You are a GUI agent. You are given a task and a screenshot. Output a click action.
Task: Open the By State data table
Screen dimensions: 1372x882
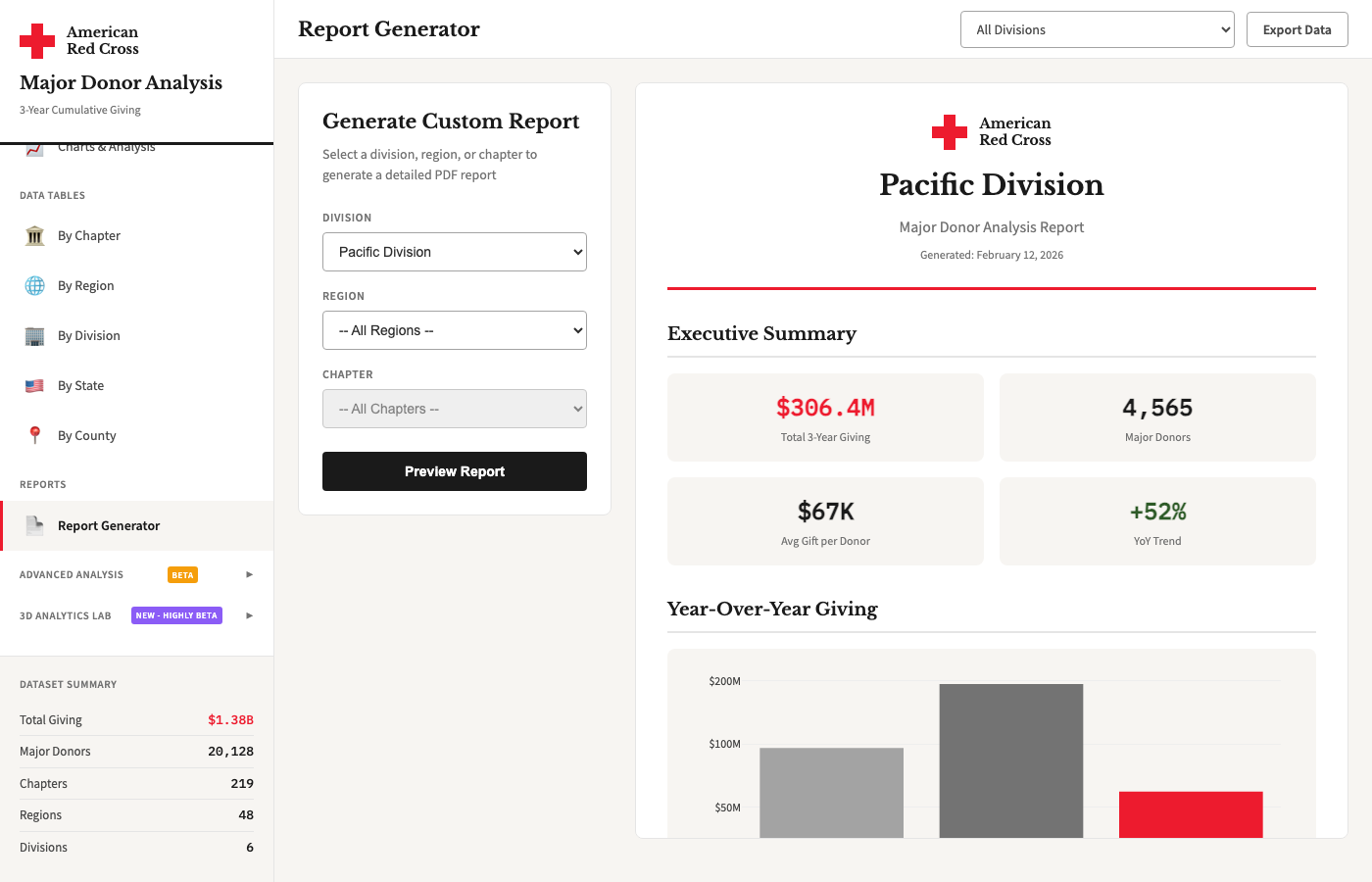(x=136, y=385)
